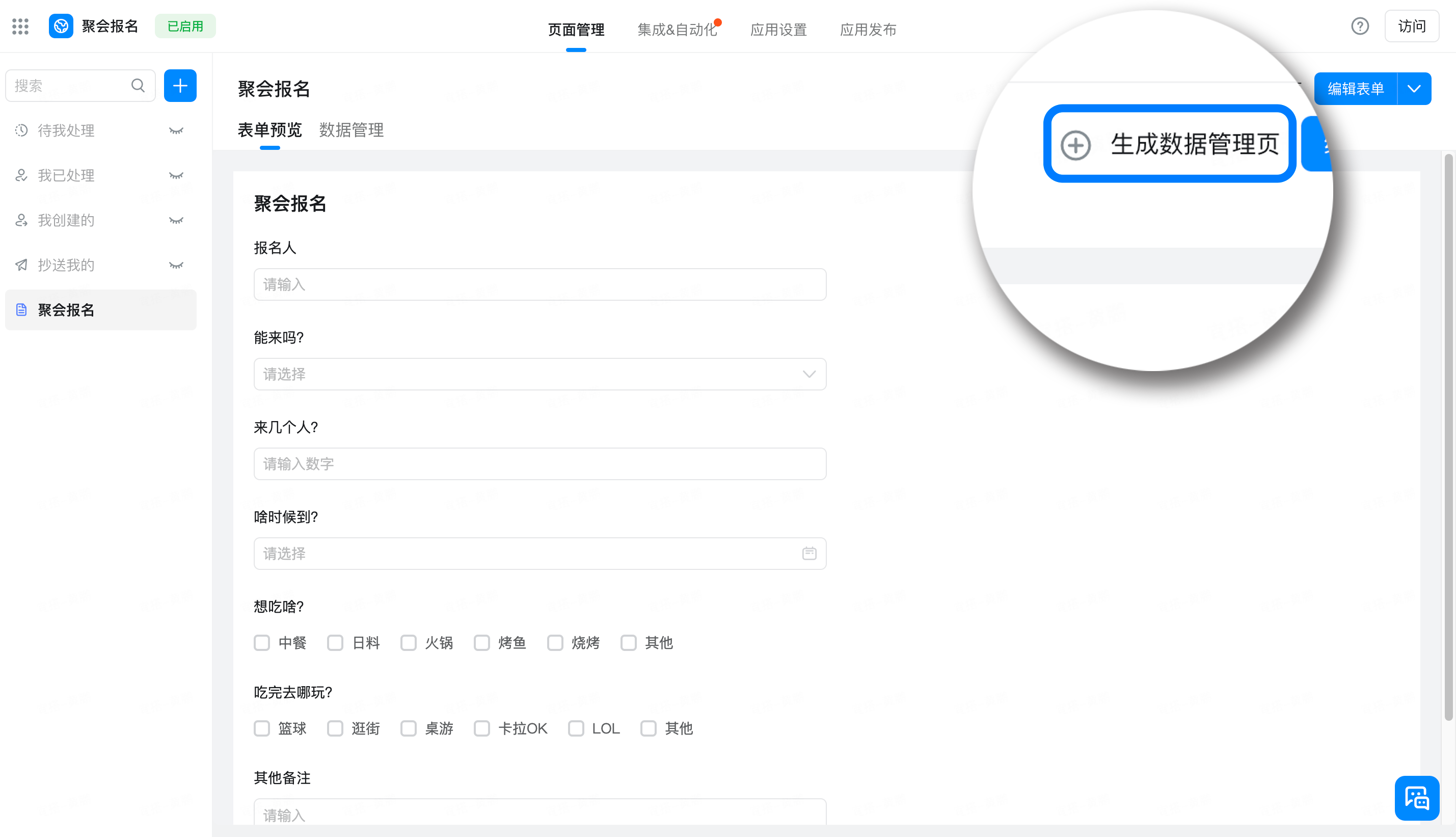Check the 逛街 option

pyautogui.click(x=335, y=728)
